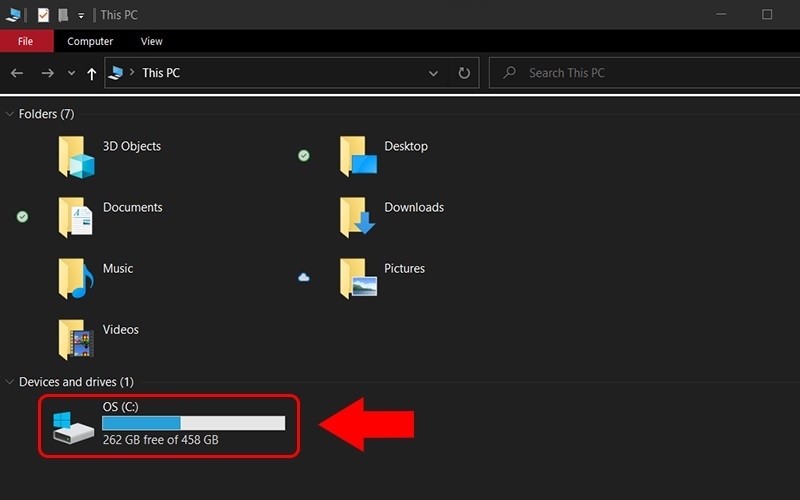Open the Music folder icon
The height and width of the screenshot is (500, 800).
click(x=76, y=278)
